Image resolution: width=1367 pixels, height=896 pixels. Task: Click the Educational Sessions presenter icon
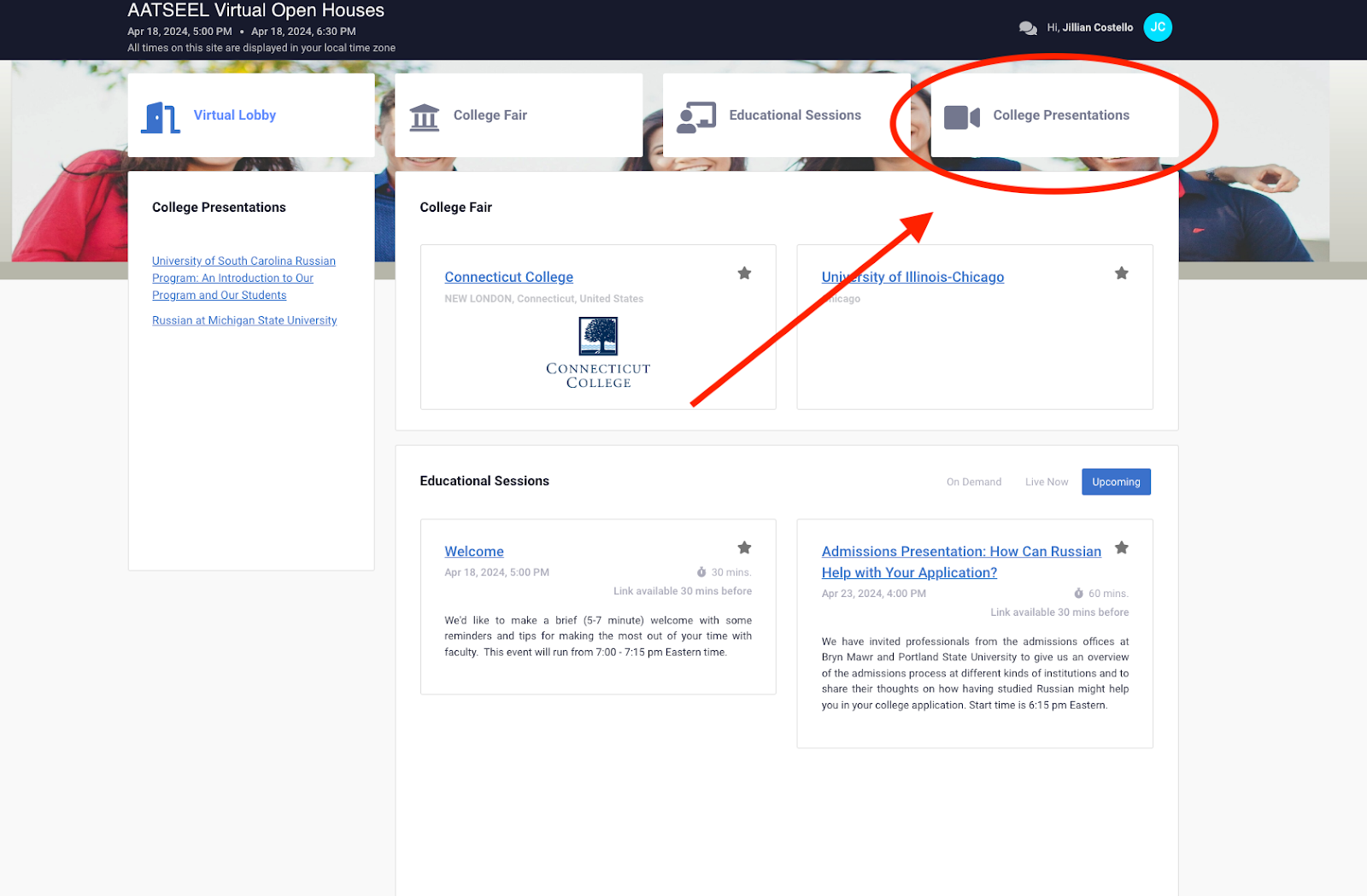696,117
